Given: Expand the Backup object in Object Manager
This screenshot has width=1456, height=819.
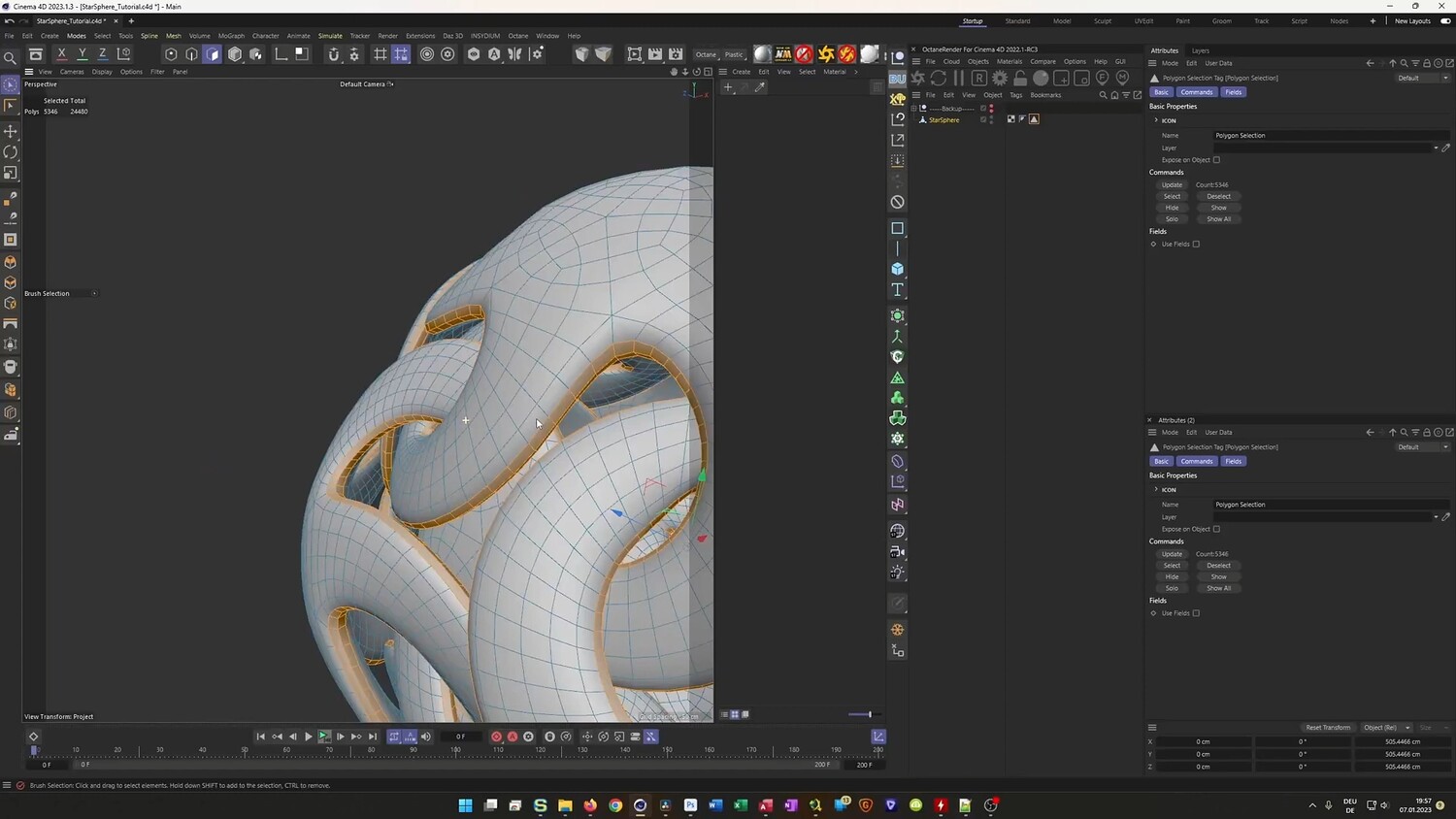Looking at the screenshot, I should tap(915, 109).
